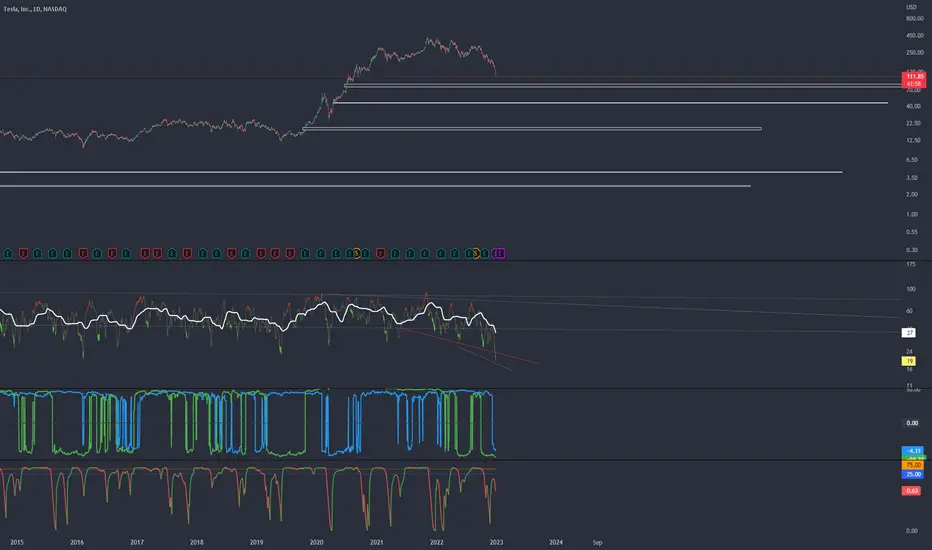The width and height of the screenshot is (932, 550).
Task: Click the 2015 label on the time axis
Action: pyautogui.click(x=17, y=542)
